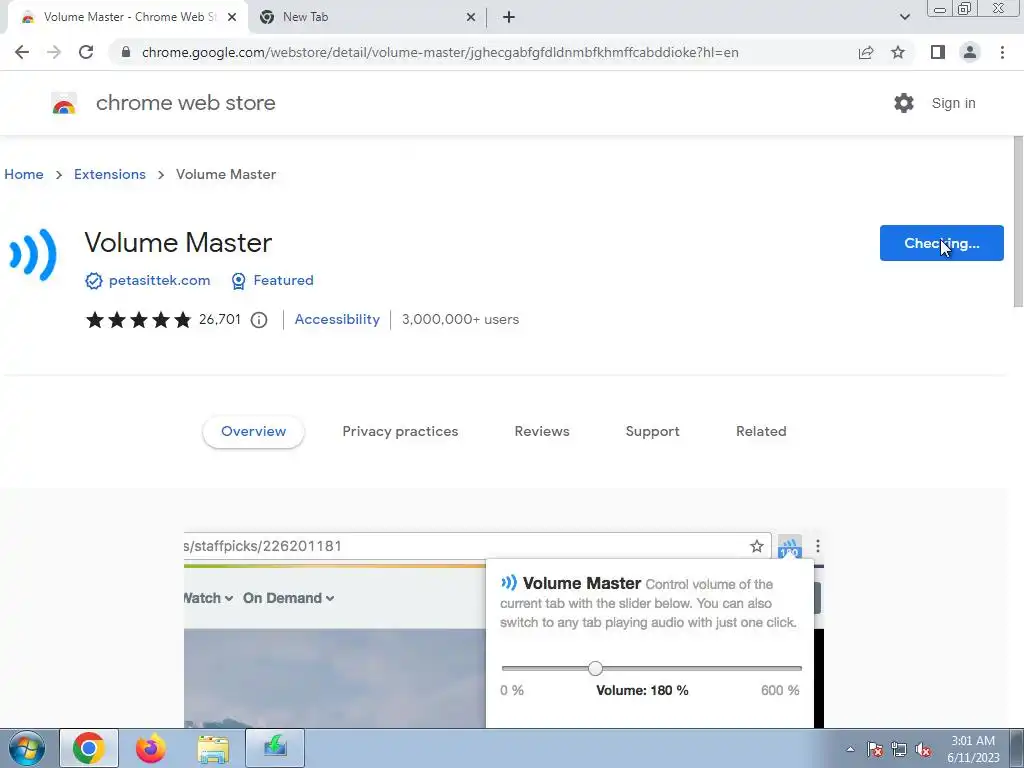The image size is (1024, 768).
Task: Open Chrome's three-dot menu
Action: [1002, 52]
